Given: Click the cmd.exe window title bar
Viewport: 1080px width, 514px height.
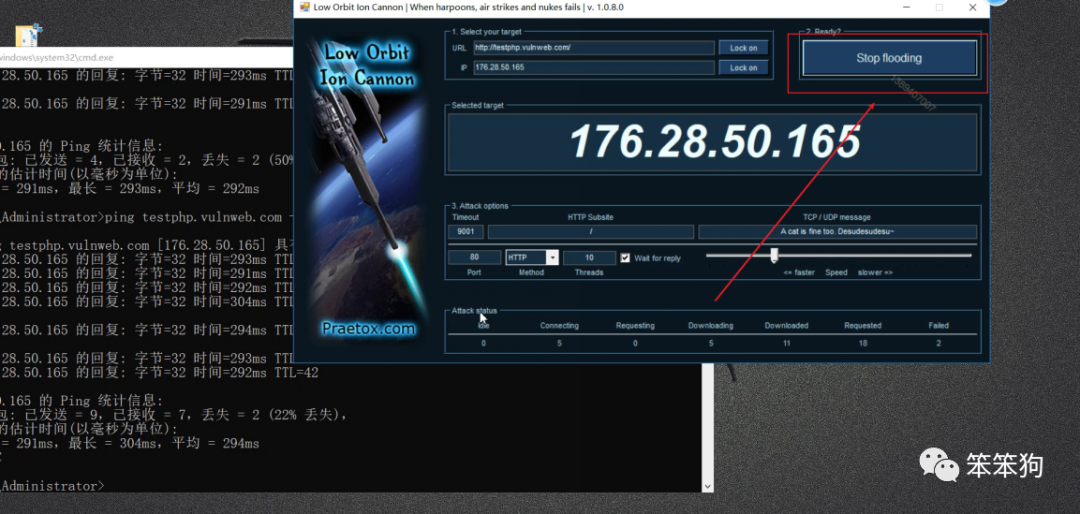Looking at the screenshot, I should [x=146, y=57].
